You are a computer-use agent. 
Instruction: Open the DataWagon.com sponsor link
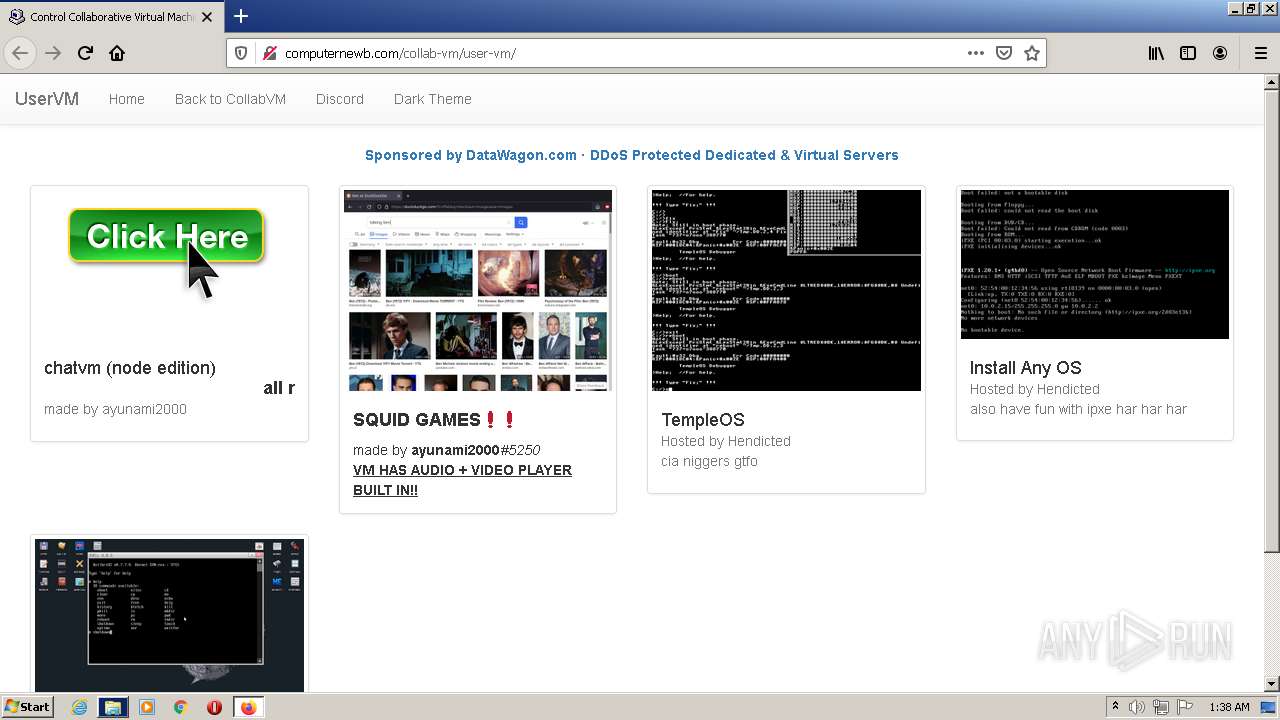click(x=632, y=155)
